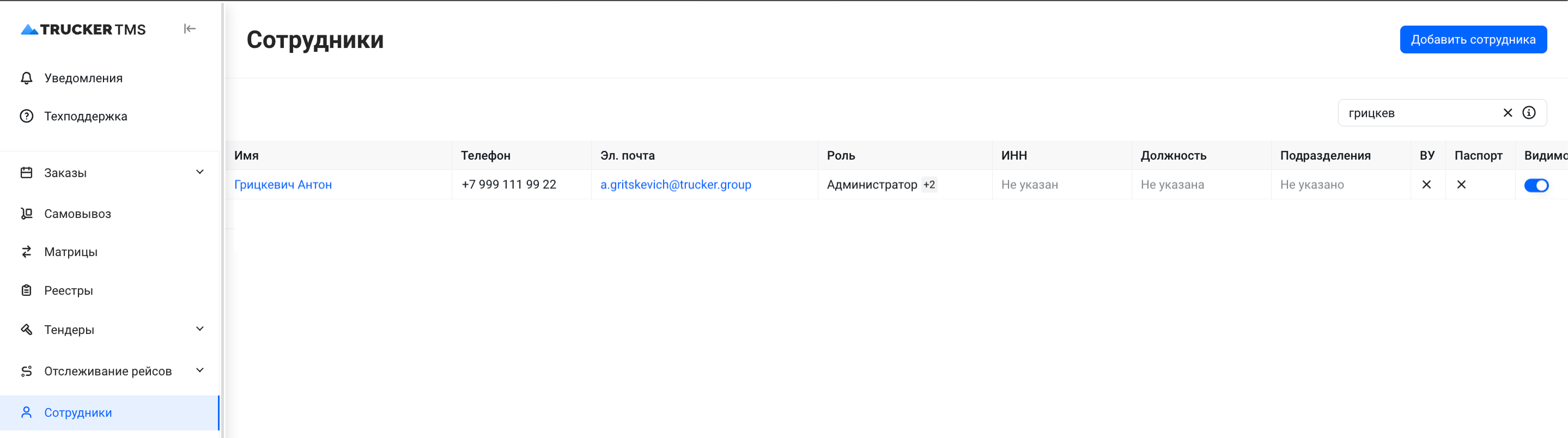
Task: Expand Отслеживание рейсов chevron
Action: tap(199, 370)
